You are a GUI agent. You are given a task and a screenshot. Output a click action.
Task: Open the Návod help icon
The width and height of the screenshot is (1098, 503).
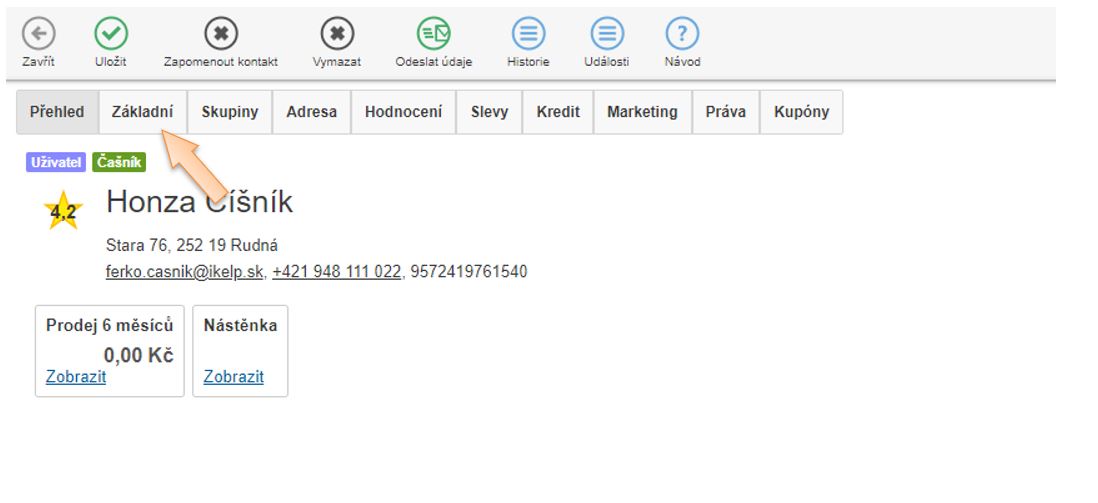point(682,35)
